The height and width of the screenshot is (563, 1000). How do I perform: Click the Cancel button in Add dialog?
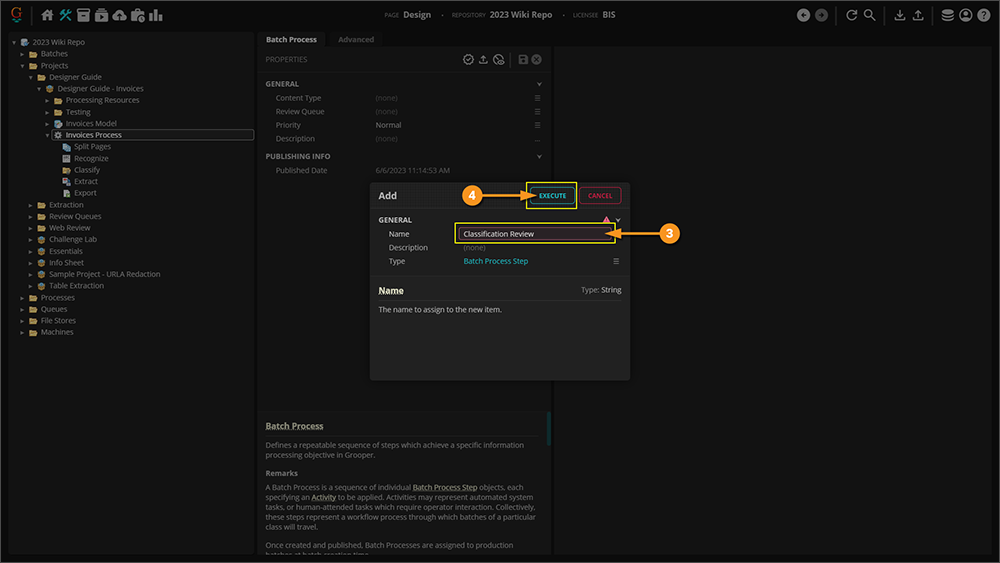pos(600,196)
